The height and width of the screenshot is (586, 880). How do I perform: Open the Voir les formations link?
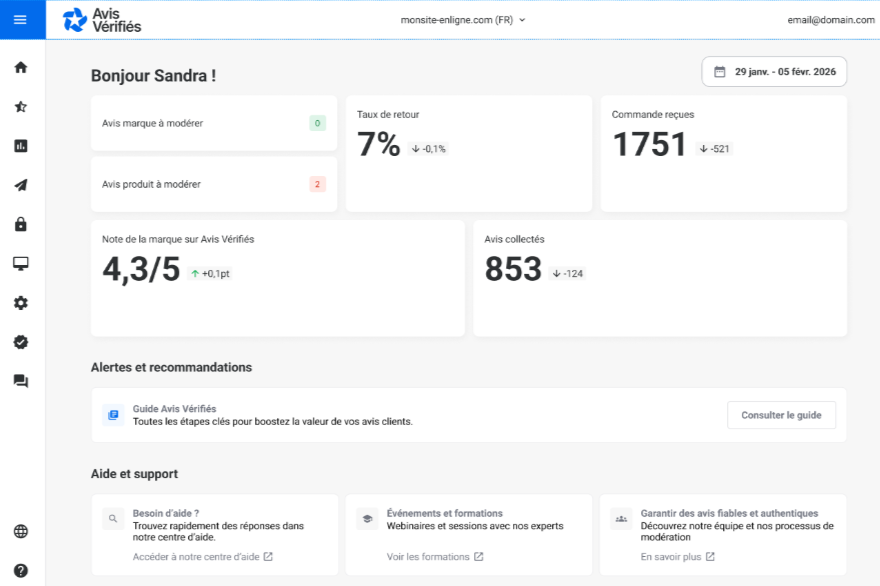pyautogui.click(x=435, y=557)
